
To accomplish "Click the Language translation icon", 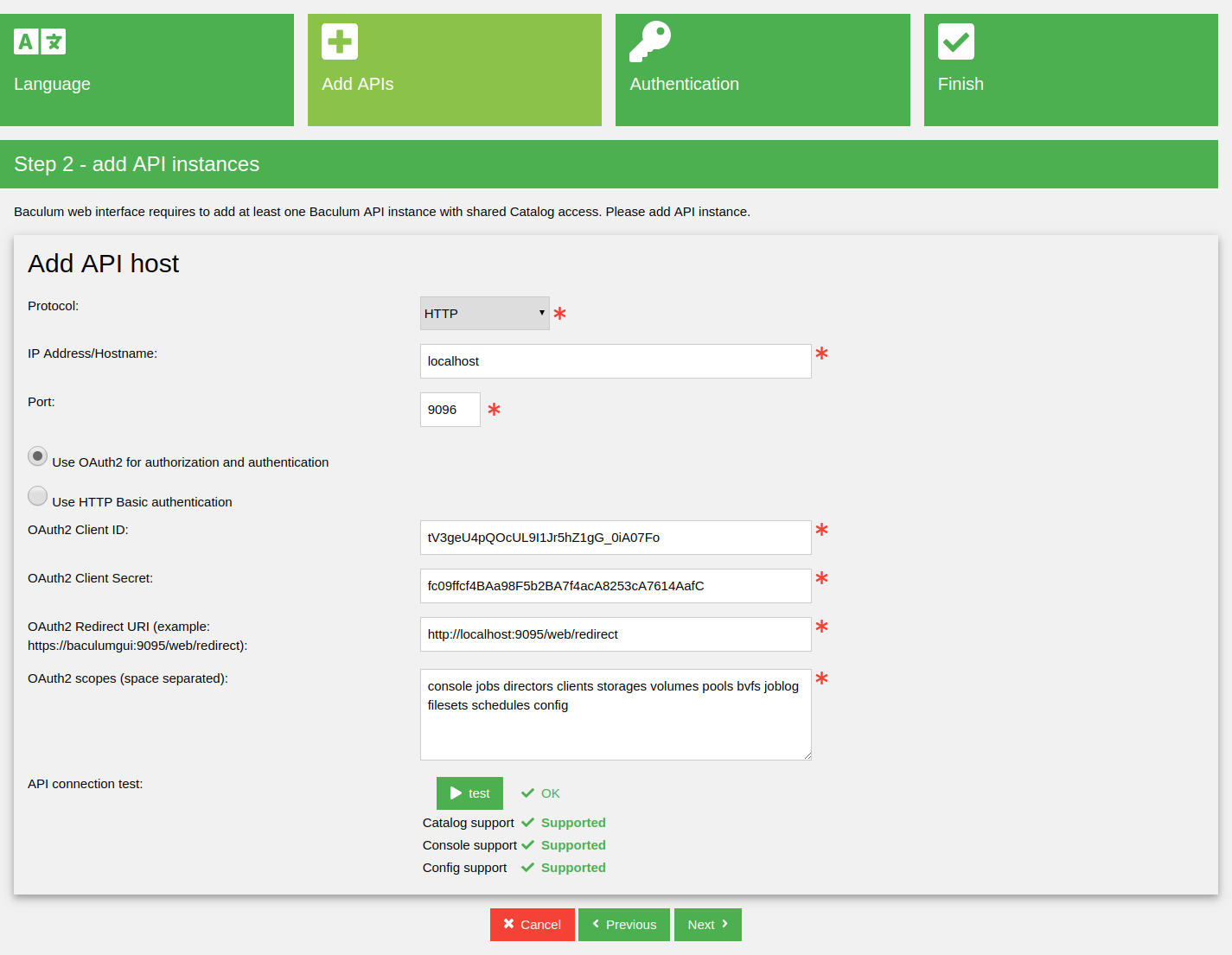I will tap(40, 41).
